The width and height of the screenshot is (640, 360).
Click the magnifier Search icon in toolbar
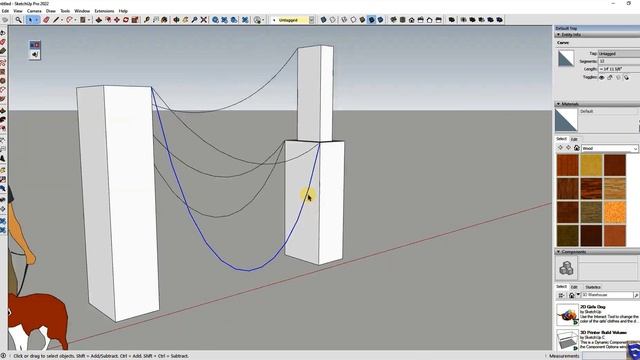coord(18,20)
